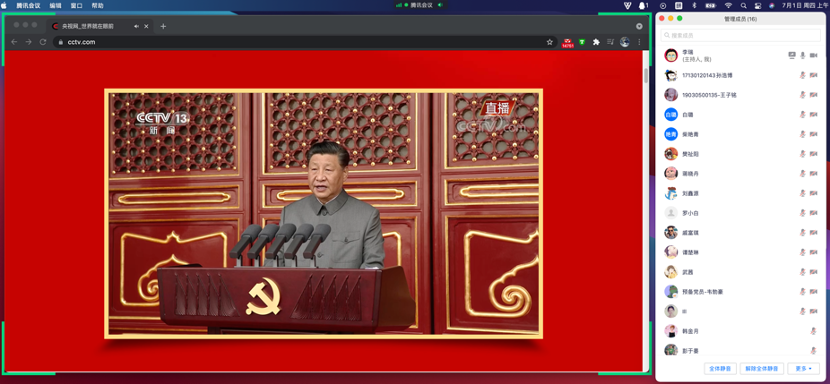Click the 解除全体静音 button
Viewport: 830px width, 384px height.
click(762, 369)
